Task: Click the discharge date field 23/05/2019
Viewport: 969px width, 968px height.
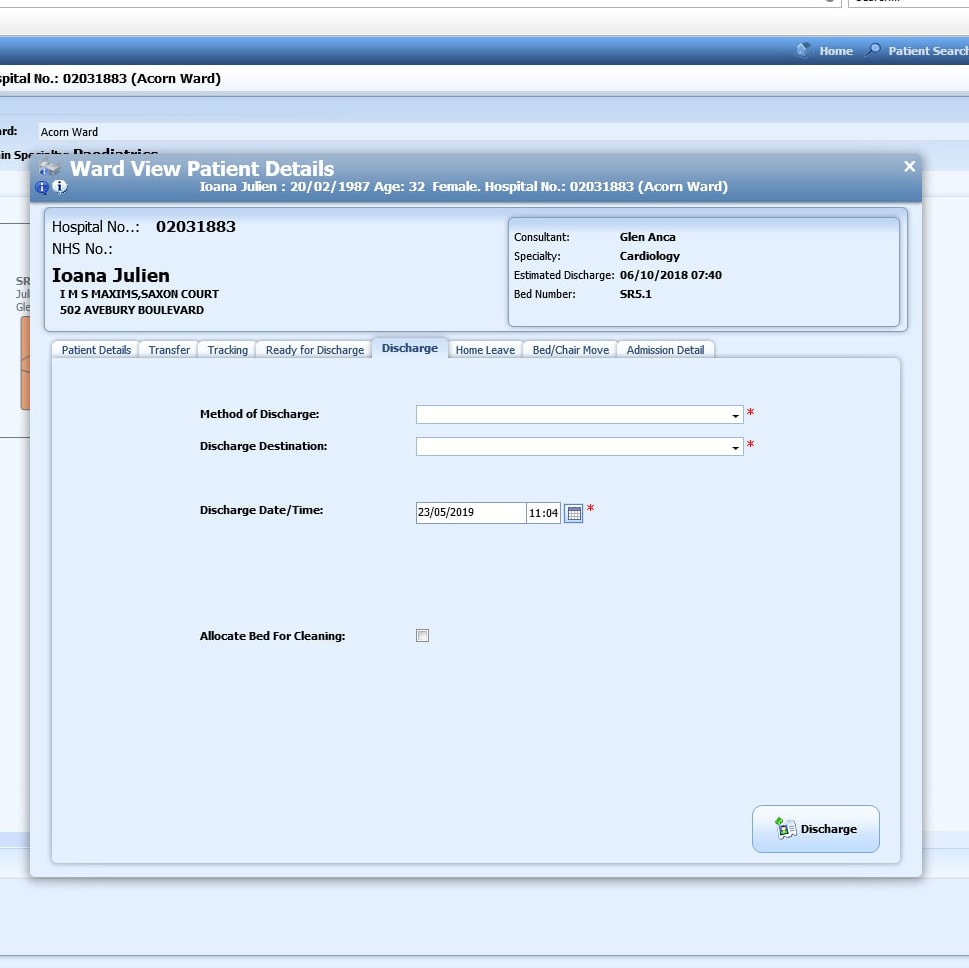Action: click(471, 512)
